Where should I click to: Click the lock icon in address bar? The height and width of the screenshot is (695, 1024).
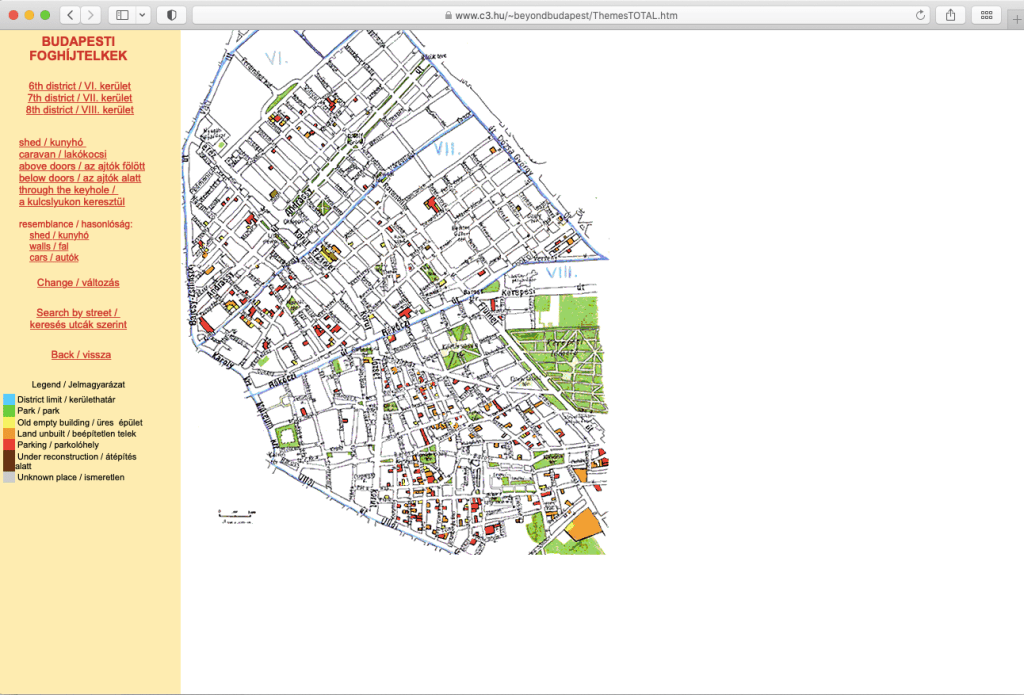pyautogui.click(x=448, y=15)
